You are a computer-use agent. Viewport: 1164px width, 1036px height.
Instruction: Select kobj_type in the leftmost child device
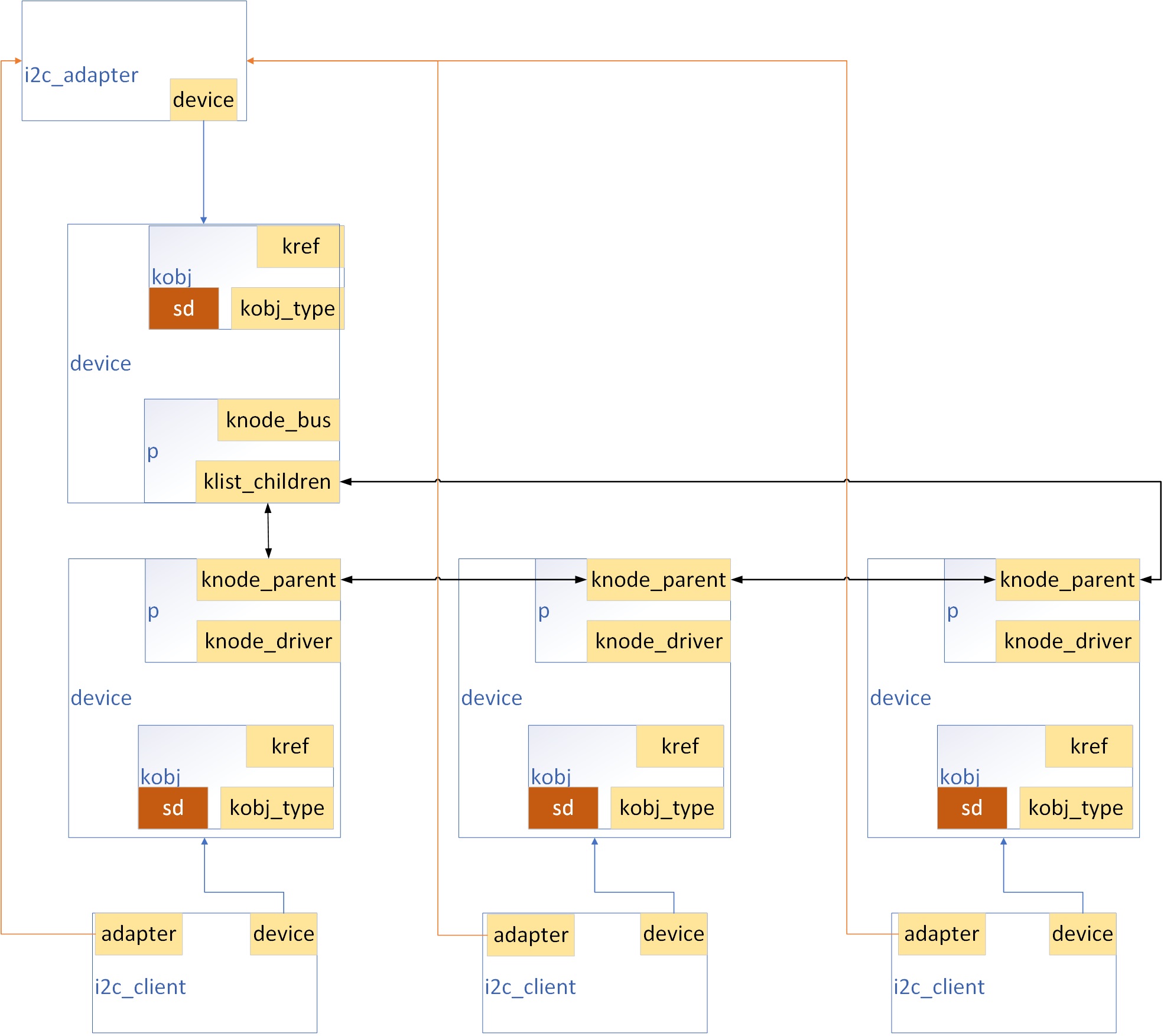point(277,808)
